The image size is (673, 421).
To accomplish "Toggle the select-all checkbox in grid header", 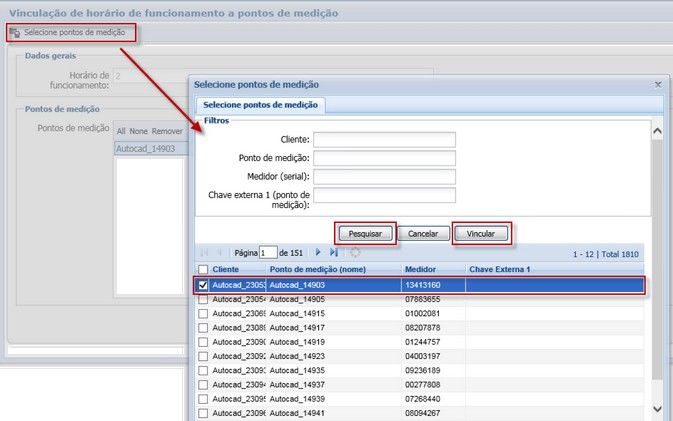I will pyautogui.click(x=204, y=270).
